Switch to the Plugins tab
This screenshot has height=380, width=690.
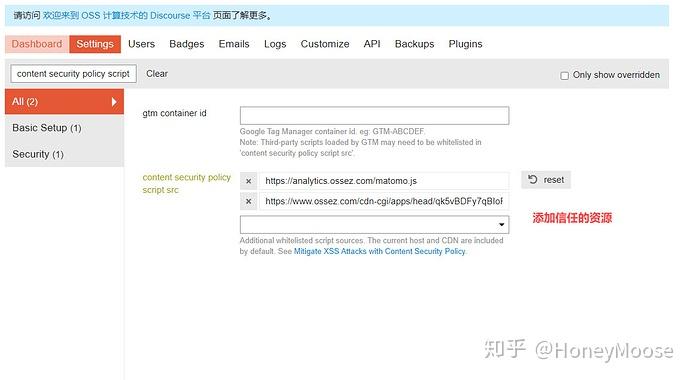coord(466,44)
